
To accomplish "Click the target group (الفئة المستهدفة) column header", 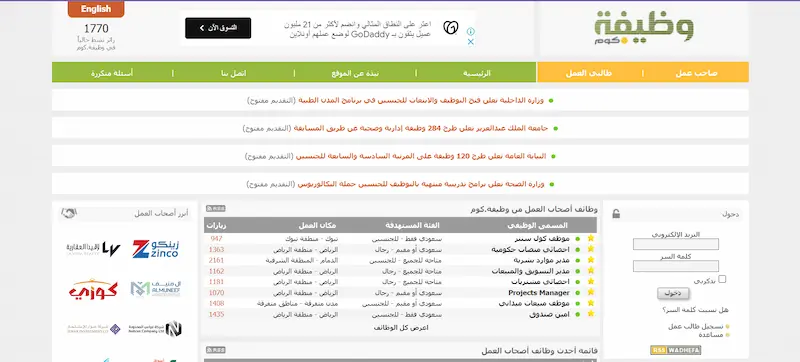I will tap(412, 225).
